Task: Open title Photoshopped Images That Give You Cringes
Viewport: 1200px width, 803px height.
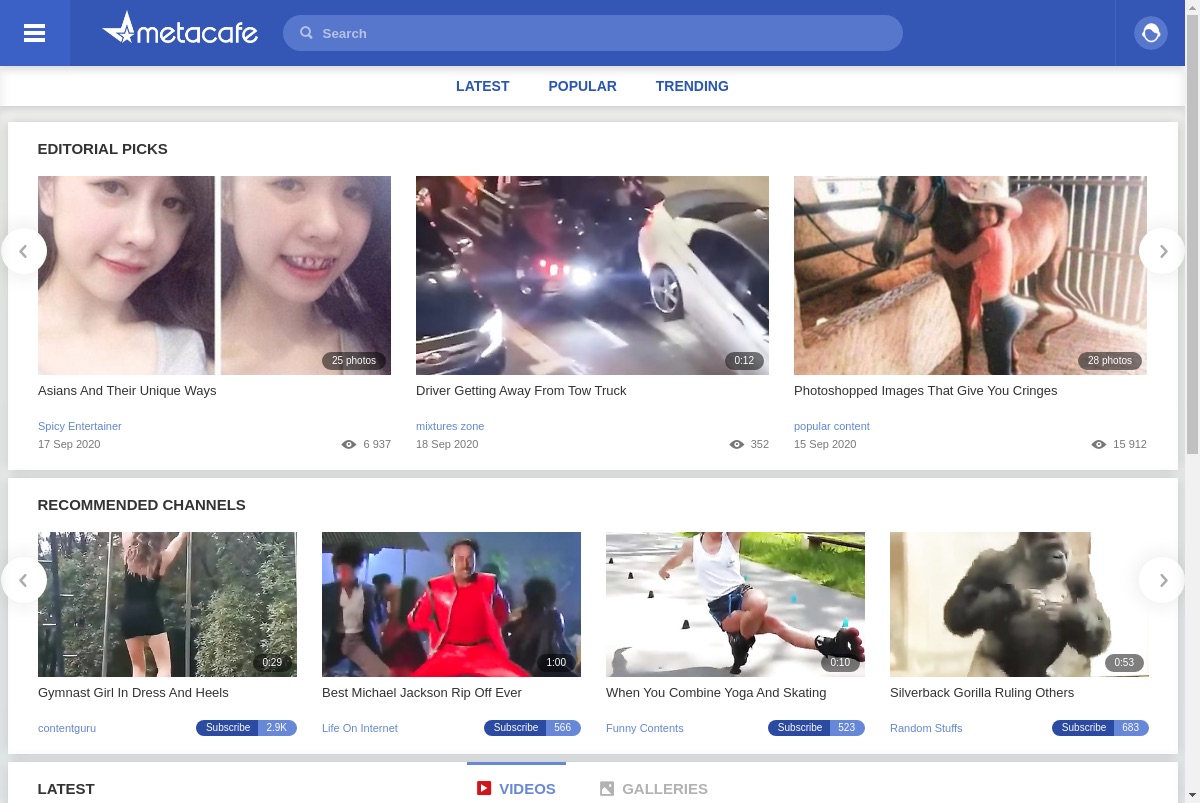Action: pyautogui.click(x=925, y=391)
